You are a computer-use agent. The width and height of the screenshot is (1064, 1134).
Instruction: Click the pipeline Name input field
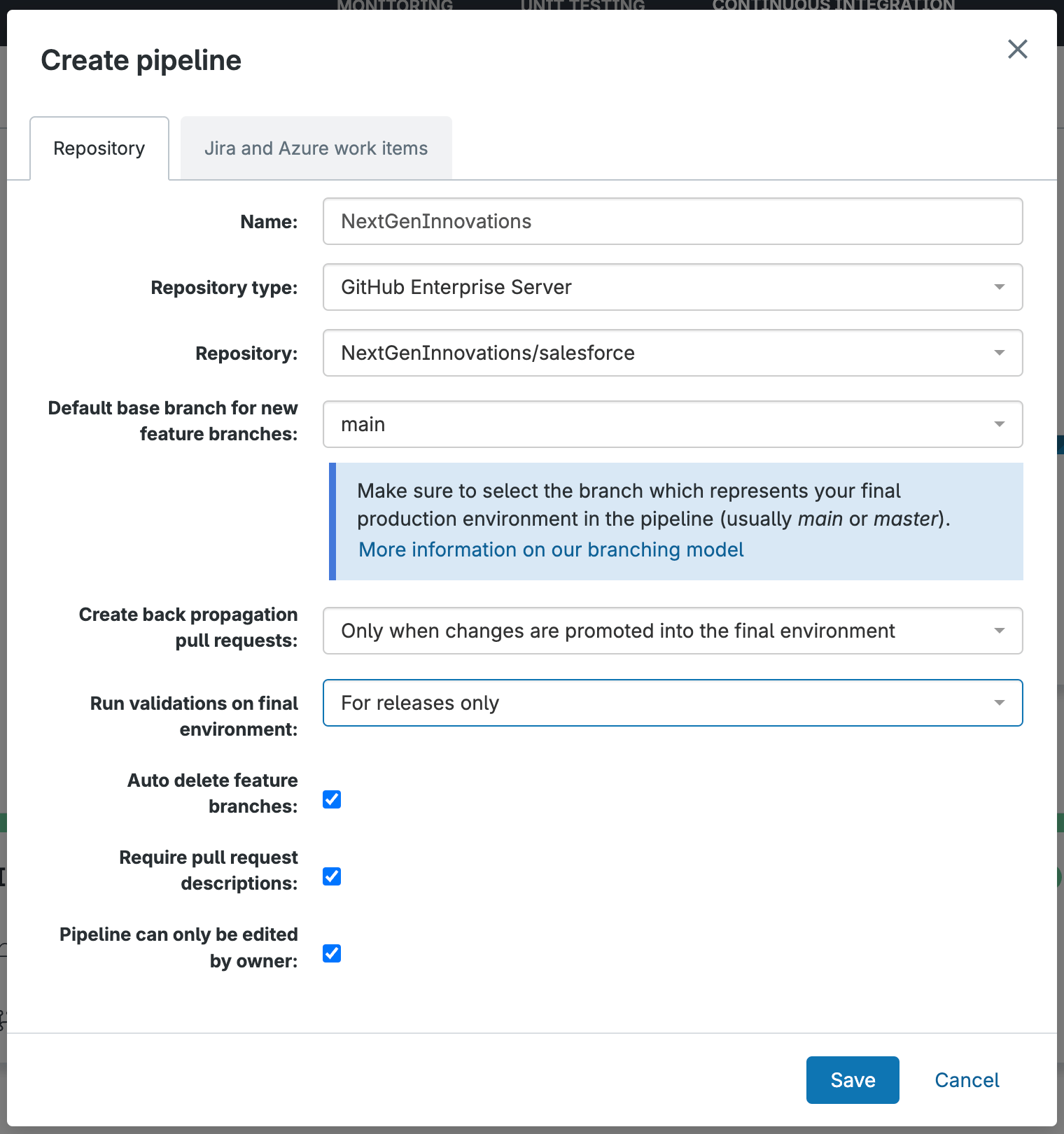(672, 221)
